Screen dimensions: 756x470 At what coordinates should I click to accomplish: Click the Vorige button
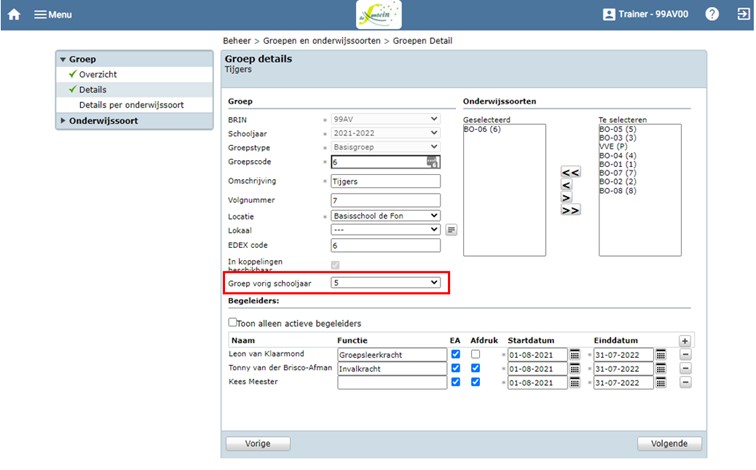[258, 443]
